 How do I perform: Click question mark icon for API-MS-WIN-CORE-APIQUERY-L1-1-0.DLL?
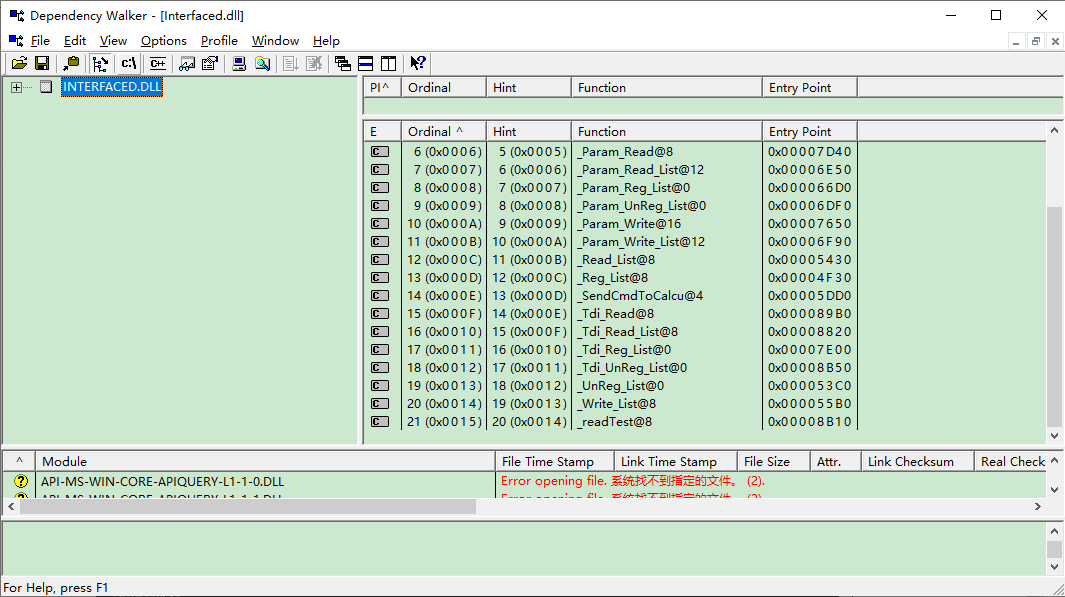21,481
